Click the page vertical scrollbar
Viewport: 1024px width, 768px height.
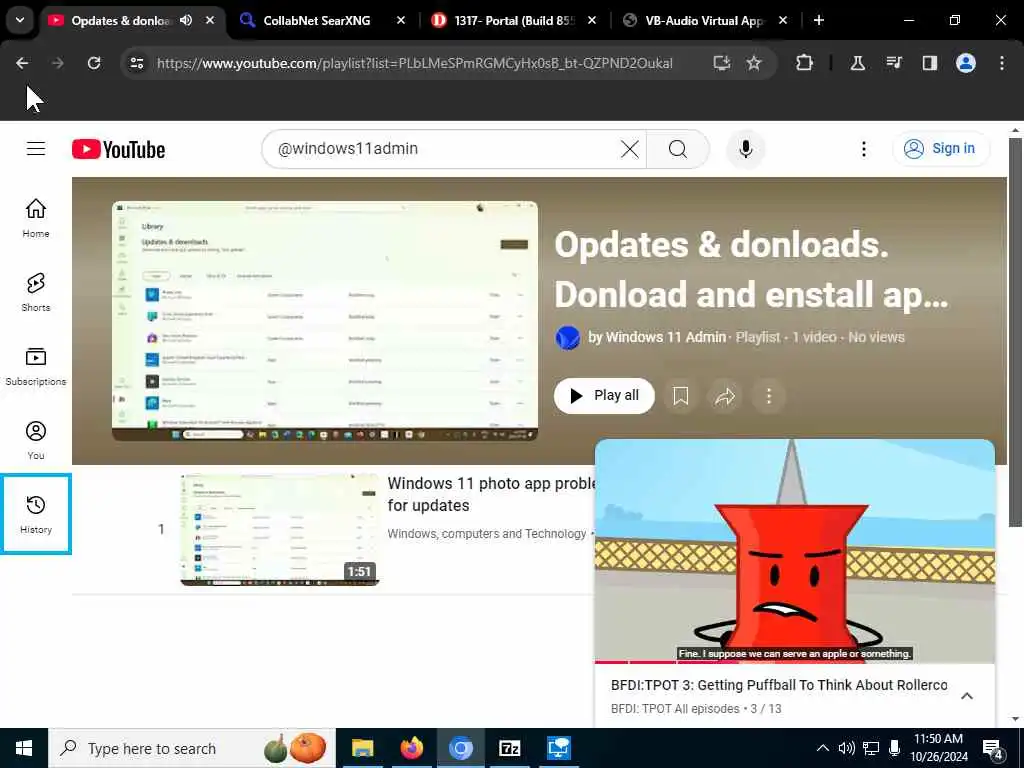click(1015, 332)
